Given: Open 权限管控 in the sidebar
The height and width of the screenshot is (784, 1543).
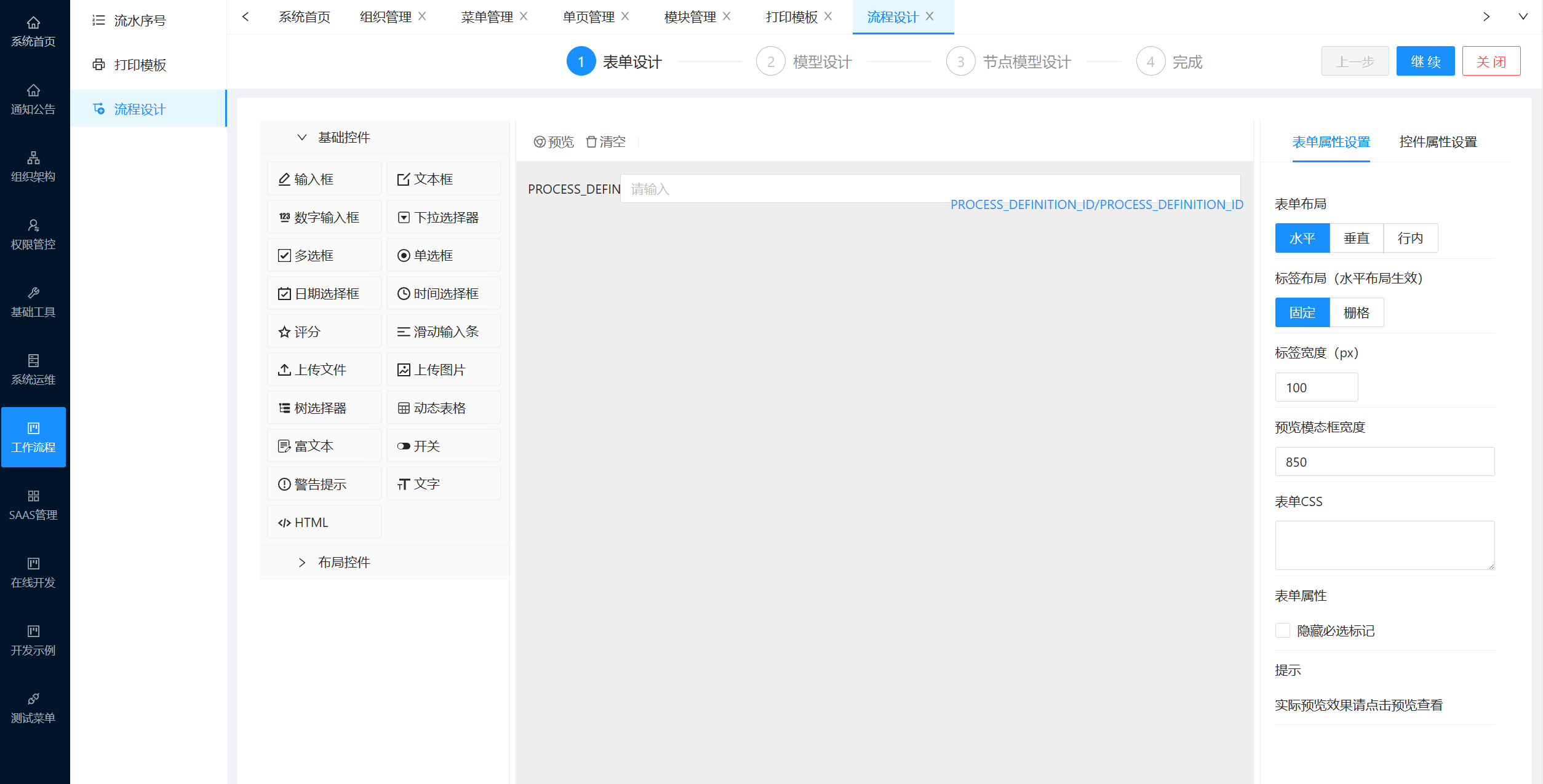Looking at the screenshot, I should pyautogui.click(x=33, y=235).
